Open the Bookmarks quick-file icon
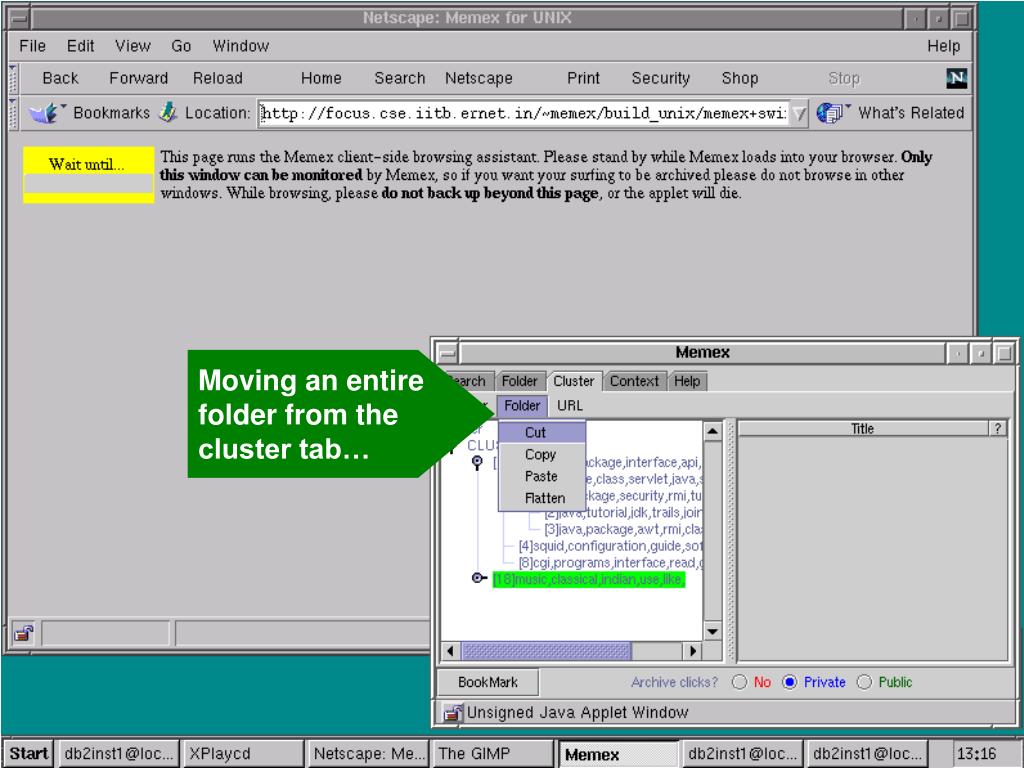The width and height of the screenshot is (1024, 768). tap(46, 113)
